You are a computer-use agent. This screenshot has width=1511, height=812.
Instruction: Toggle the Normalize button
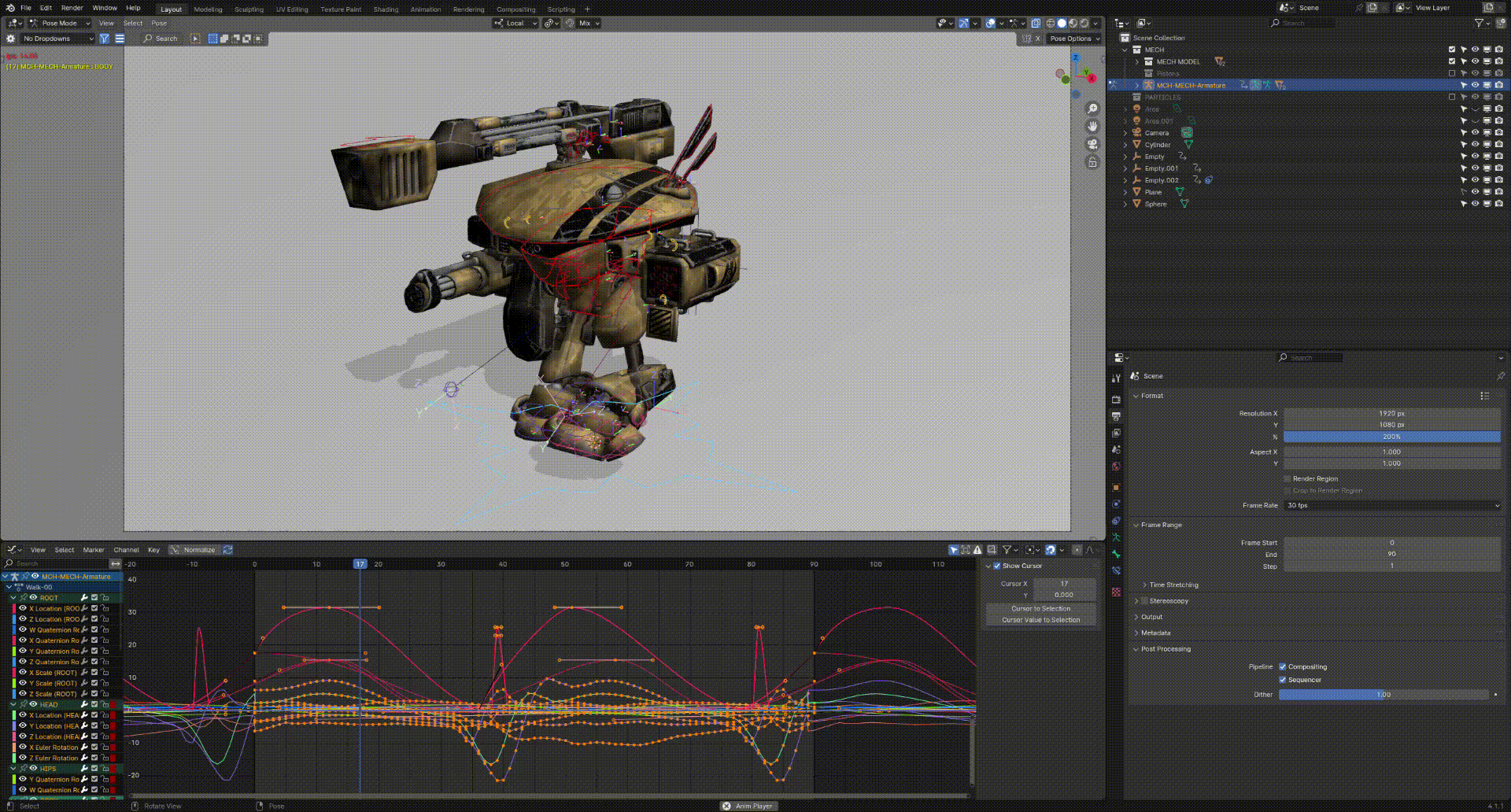pyautogui.click(x=194, y=550)
